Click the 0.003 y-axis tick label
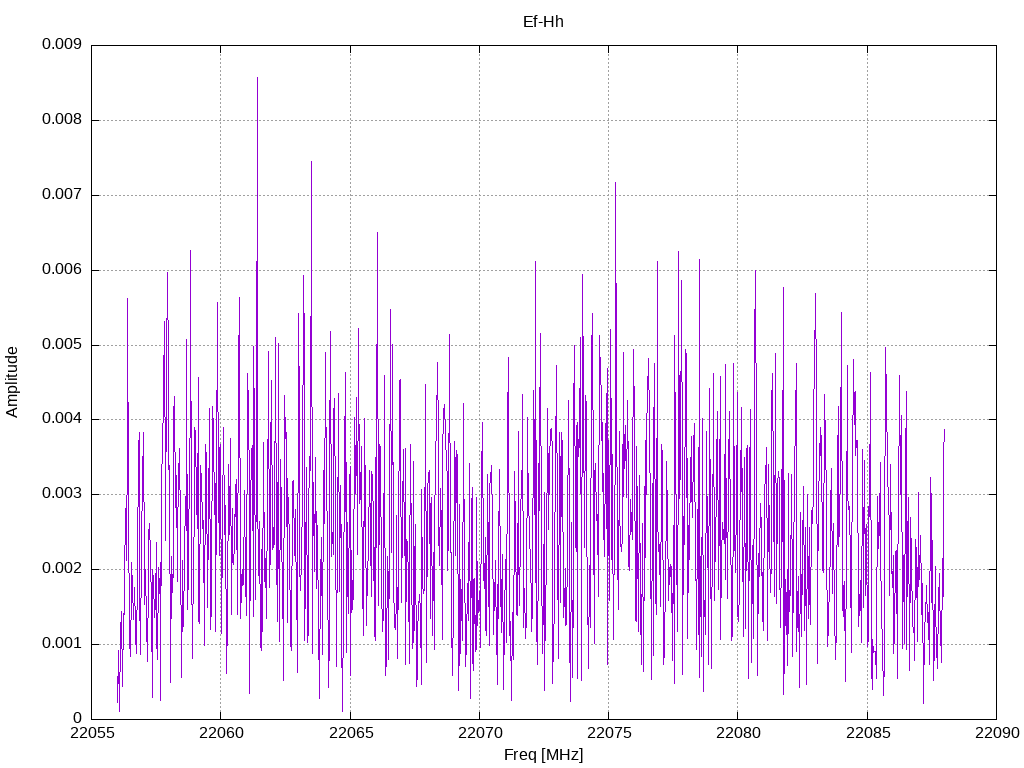Viewport: 1024px width, 768px height. tap(62, 494)
